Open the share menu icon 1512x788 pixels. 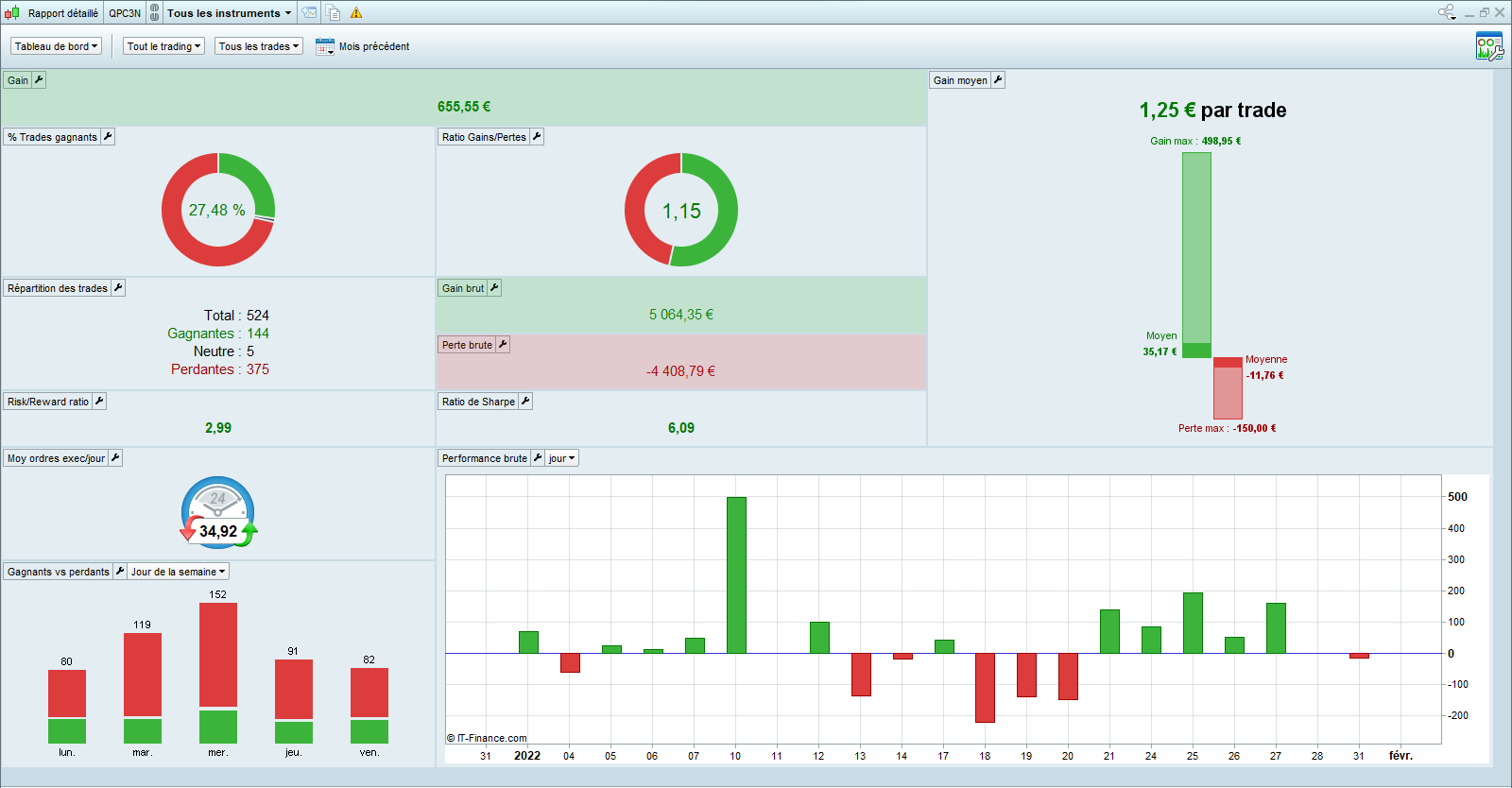click(1447, 12)
